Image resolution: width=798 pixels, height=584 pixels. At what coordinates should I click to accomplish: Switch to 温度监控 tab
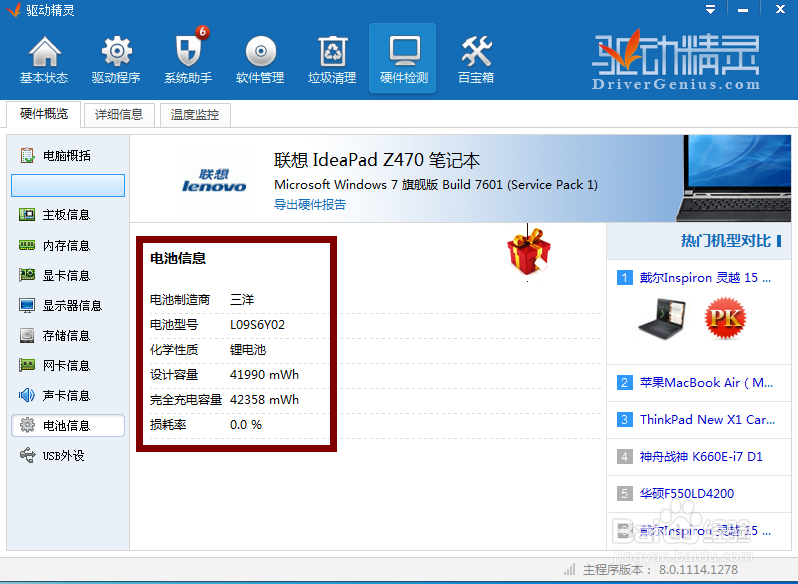tap(195, 114)
